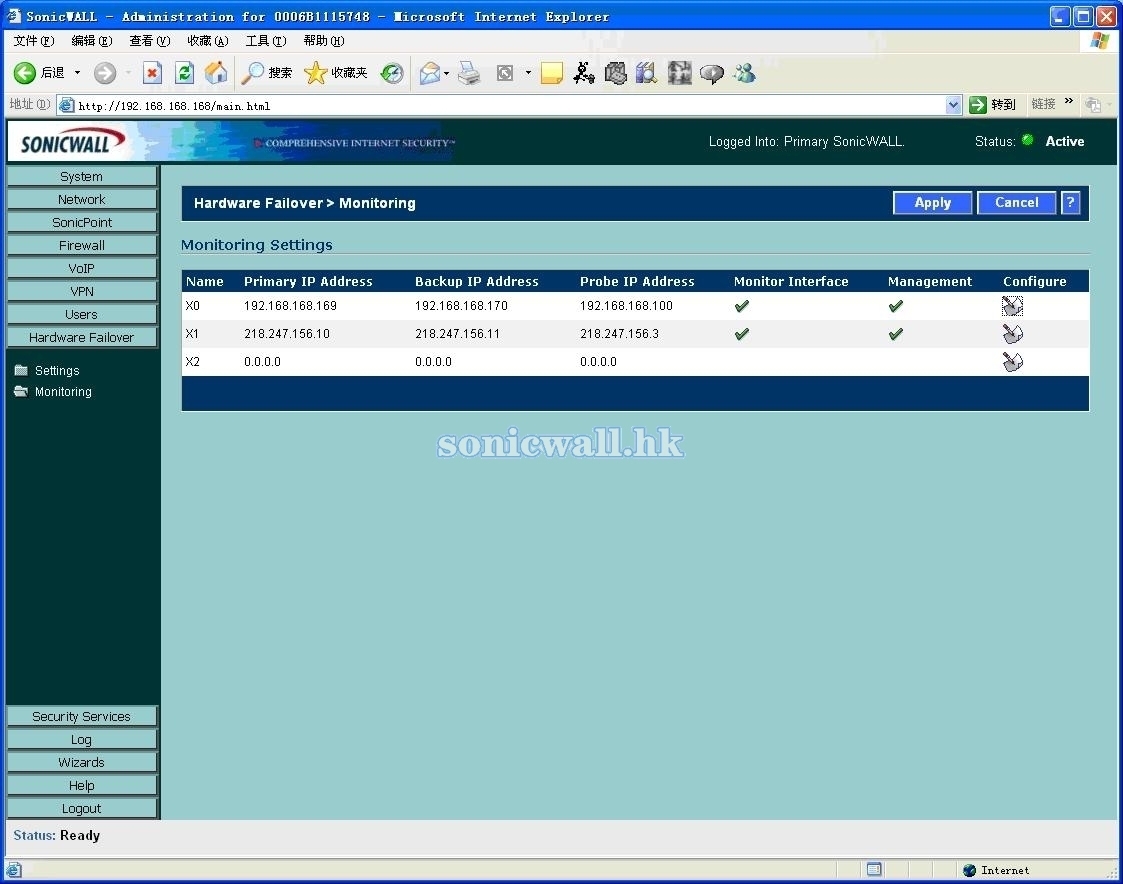The width and height of the screenshot is (1123, 884).
Task: Open the Help navigation button in sidebar
Action: pyautogui.click(x=82, y=785)
